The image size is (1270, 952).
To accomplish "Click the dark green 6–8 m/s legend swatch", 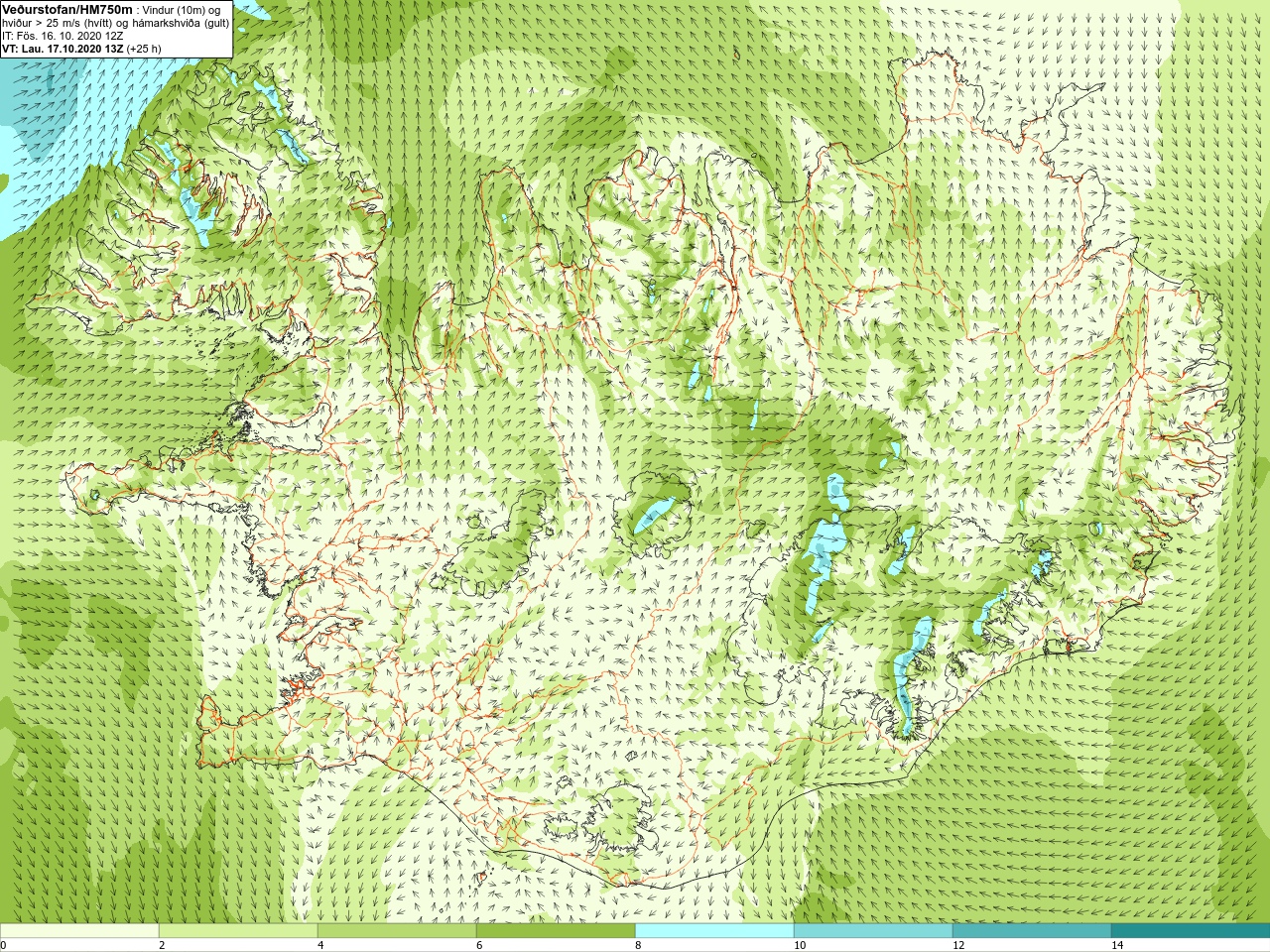I will (556, 931).
